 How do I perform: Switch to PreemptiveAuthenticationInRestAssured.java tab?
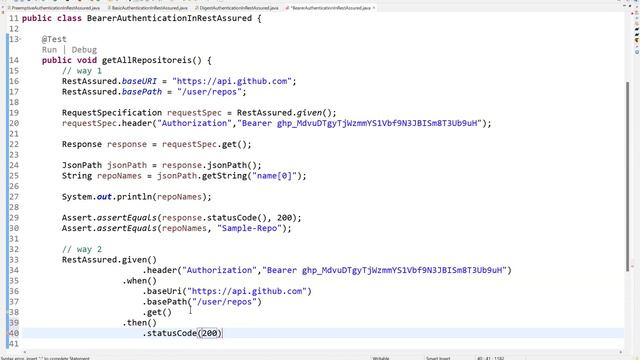(54, 8)
